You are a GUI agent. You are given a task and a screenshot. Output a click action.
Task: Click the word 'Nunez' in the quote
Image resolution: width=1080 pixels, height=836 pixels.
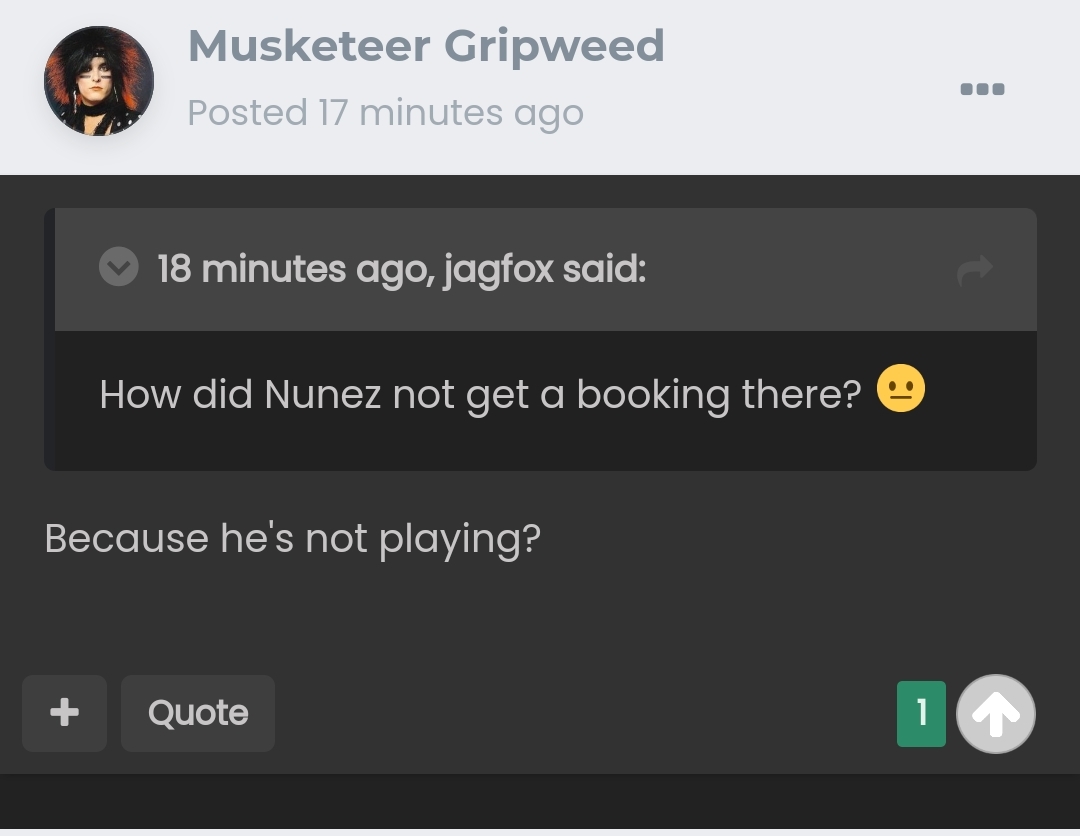pos(322,395)
